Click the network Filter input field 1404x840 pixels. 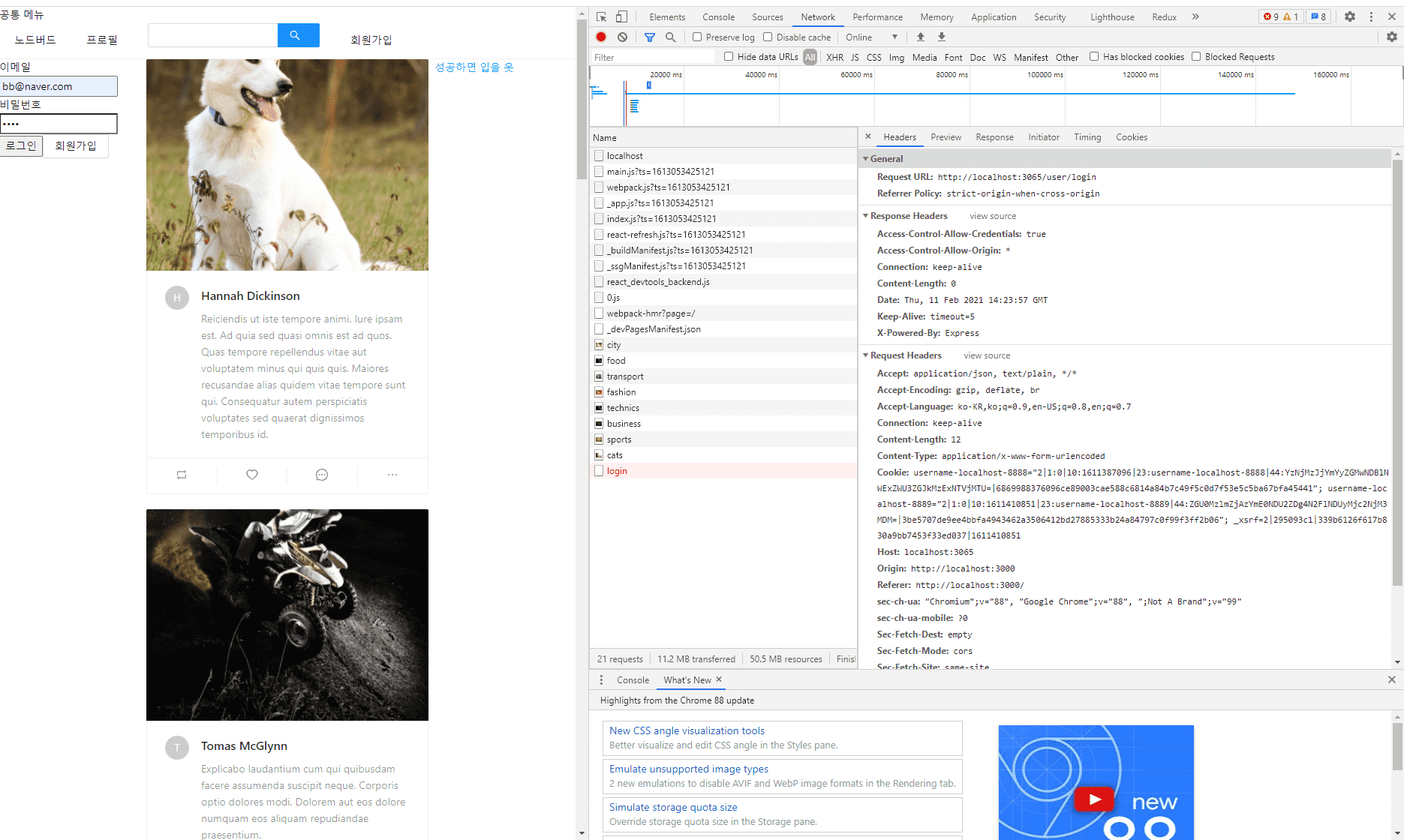click(653, 57)
